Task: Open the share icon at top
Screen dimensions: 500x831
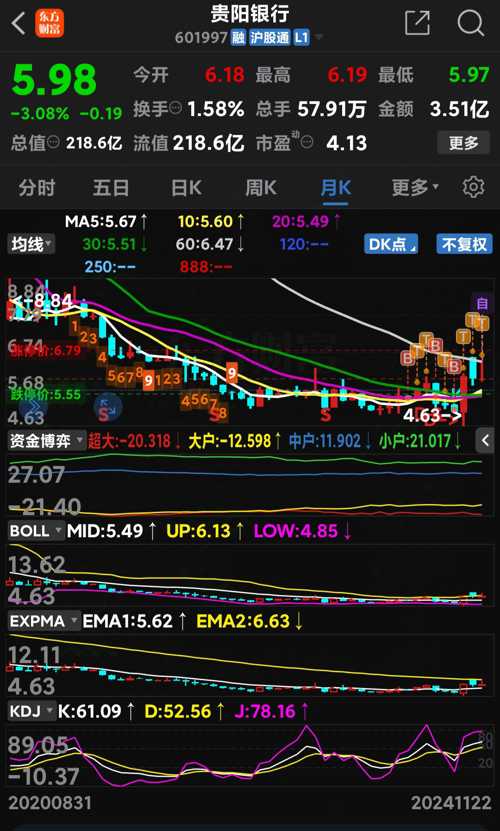Action: point(417,23)
